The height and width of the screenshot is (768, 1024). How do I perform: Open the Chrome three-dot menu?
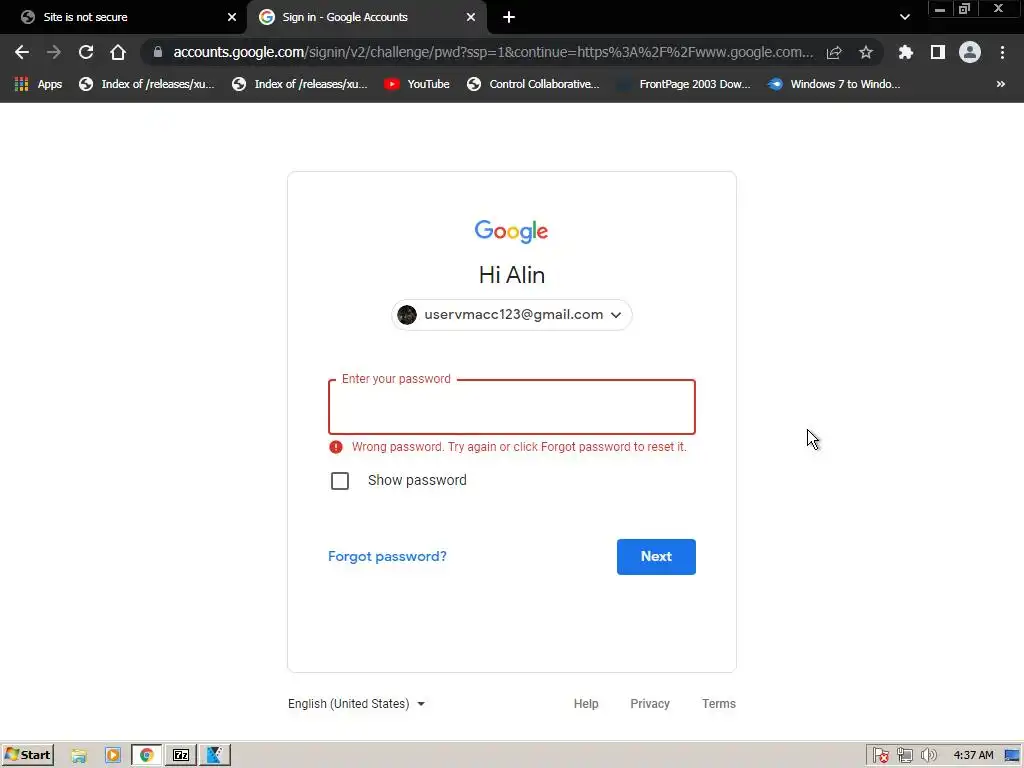1002,52
